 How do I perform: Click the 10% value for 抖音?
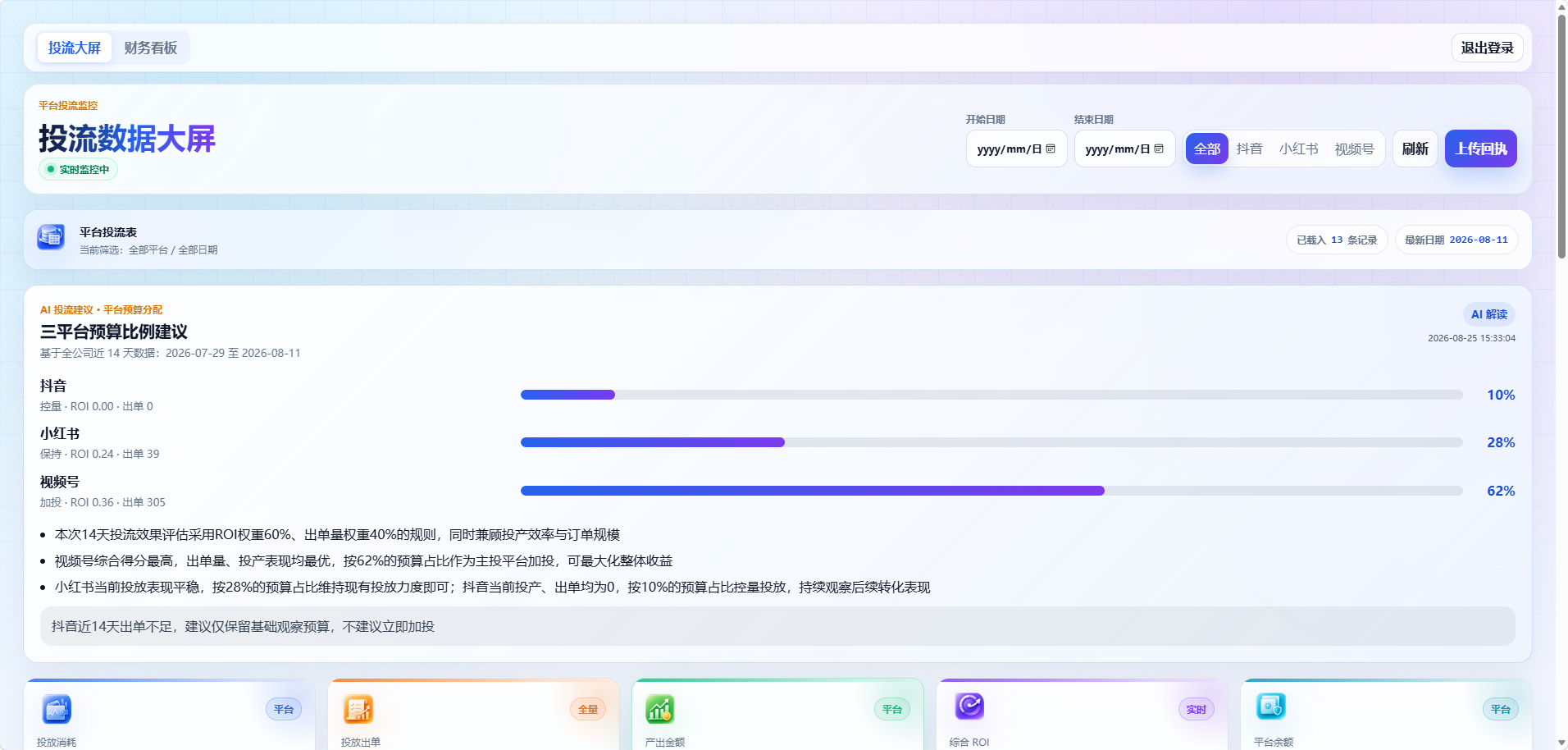[x=1501, y=395]
